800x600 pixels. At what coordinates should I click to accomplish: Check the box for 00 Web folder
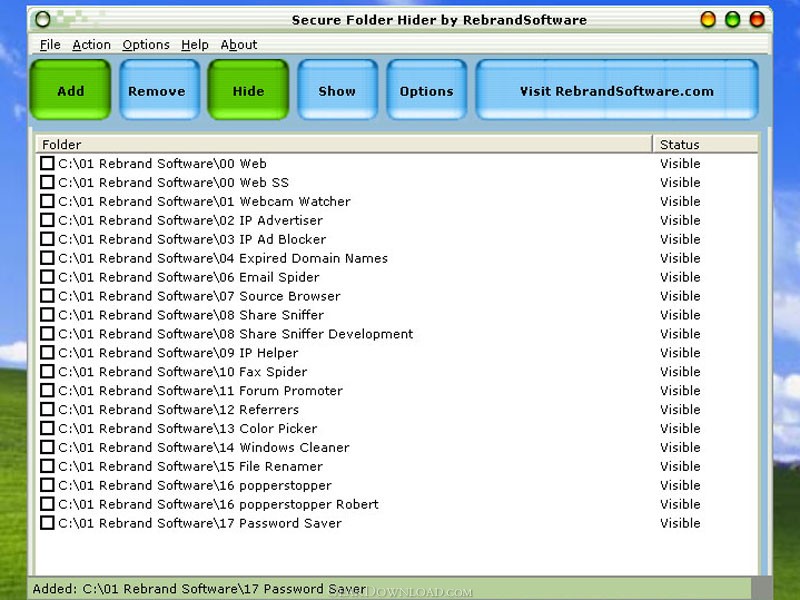pos(47,163)
